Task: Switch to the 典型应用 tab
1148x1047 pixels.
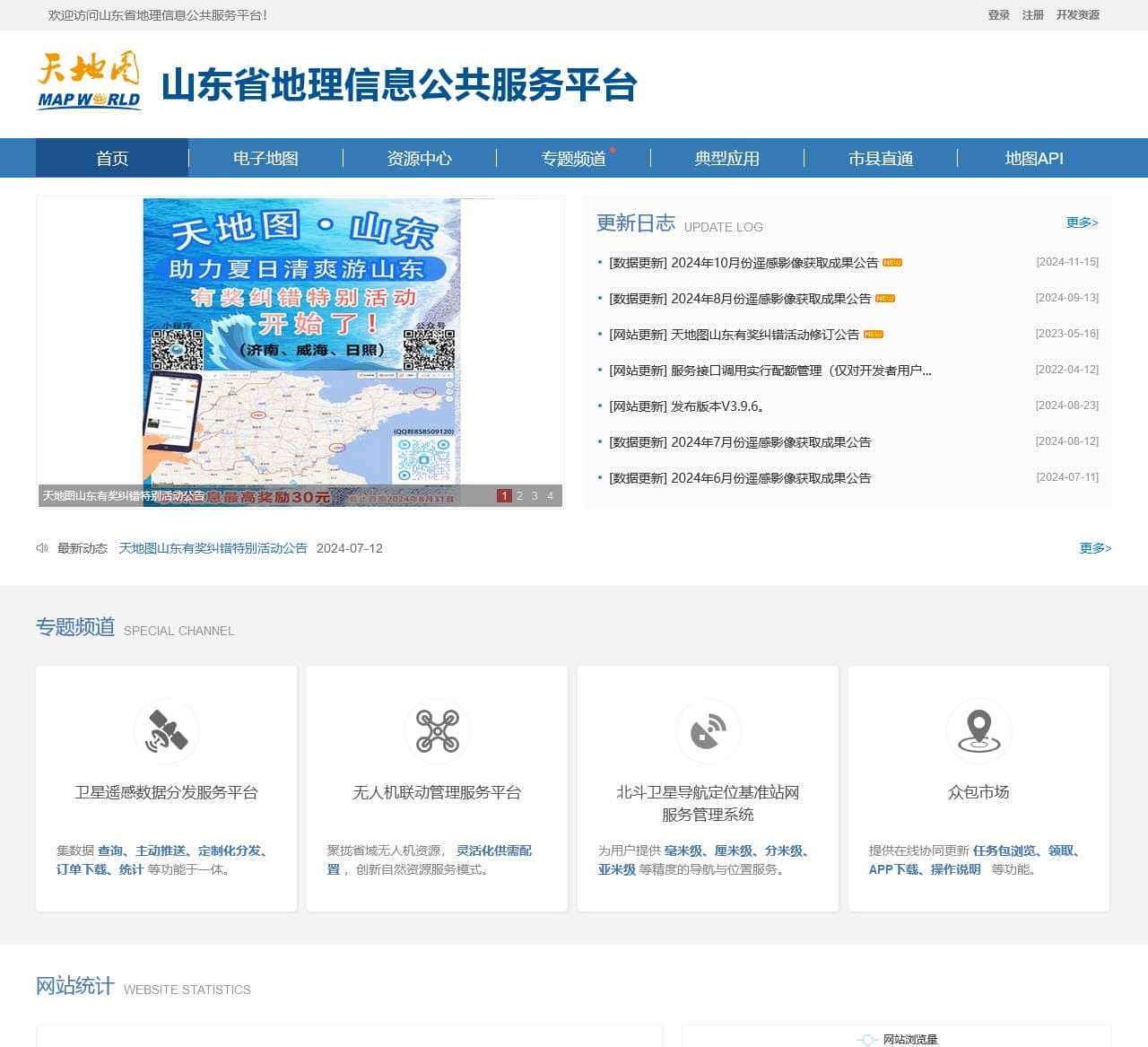Action: (x=726, y=158)
